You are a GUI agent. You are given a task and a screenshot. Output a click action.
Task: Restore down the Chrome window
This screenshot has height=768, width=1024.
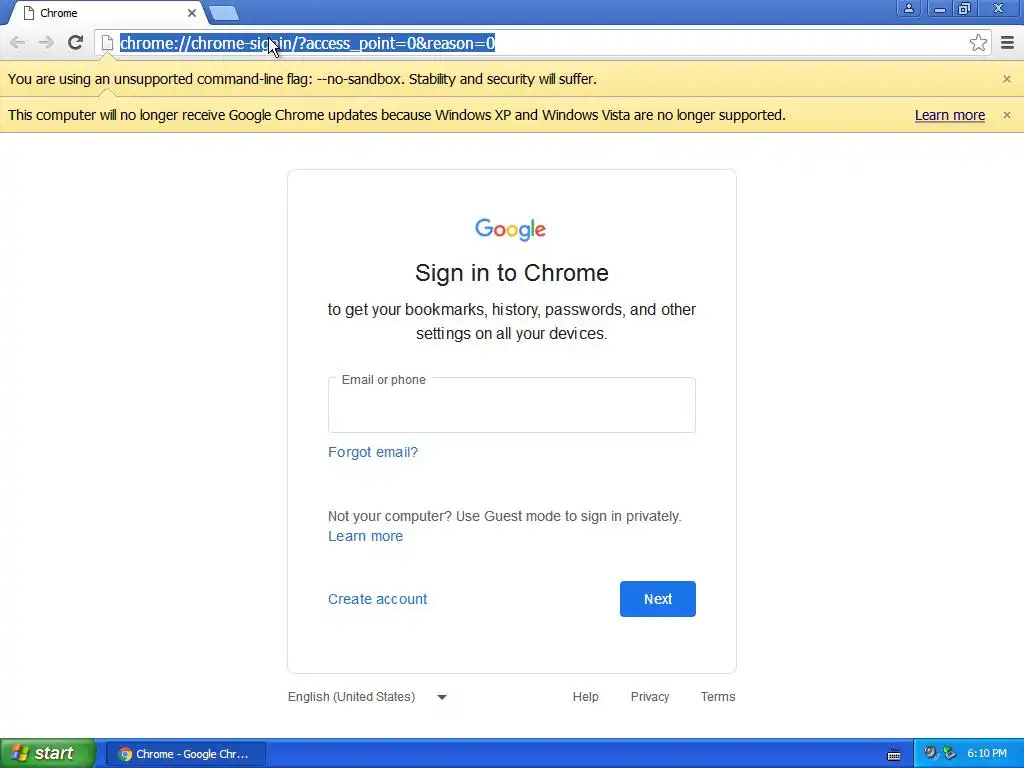(x=965, y=8)
